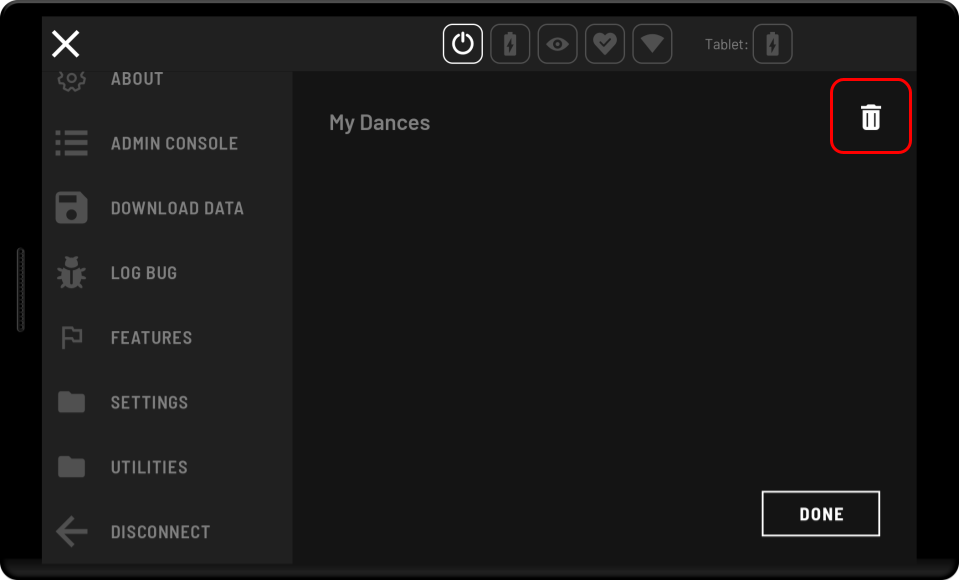Click the robot battery charging icon

click(510, 44)
